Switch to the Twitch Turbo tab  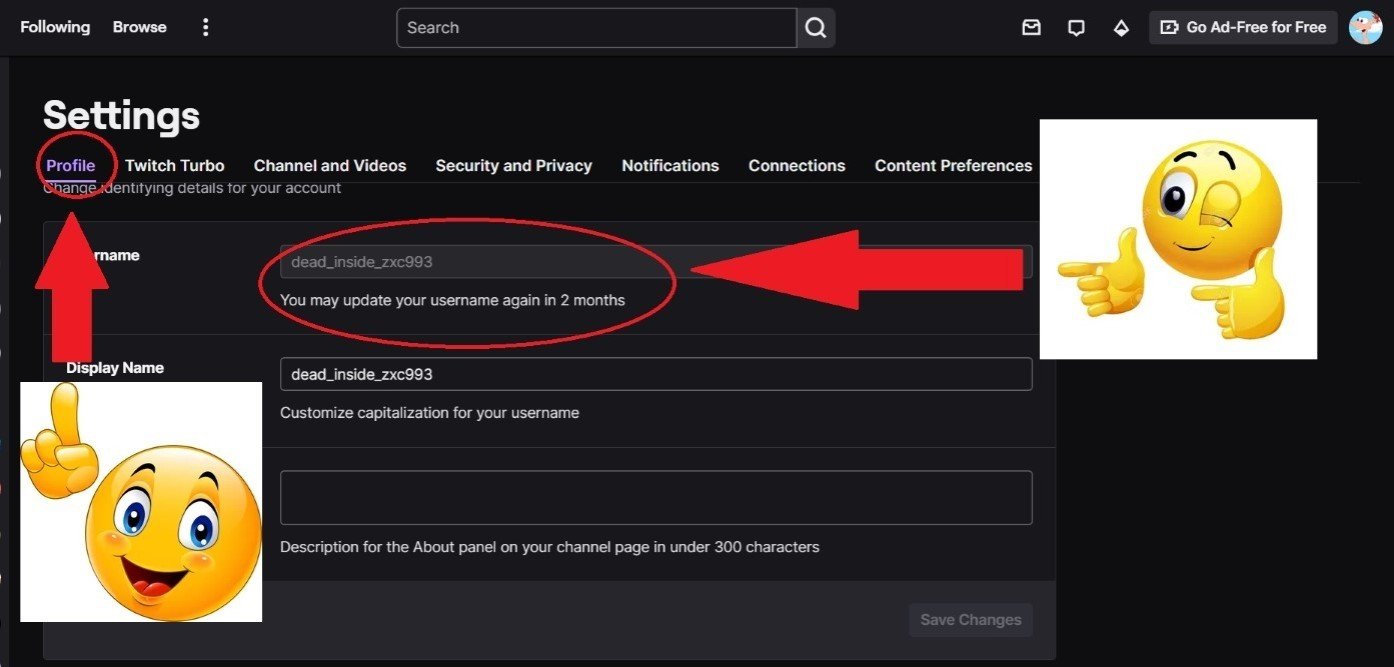[x=175, y=166]
